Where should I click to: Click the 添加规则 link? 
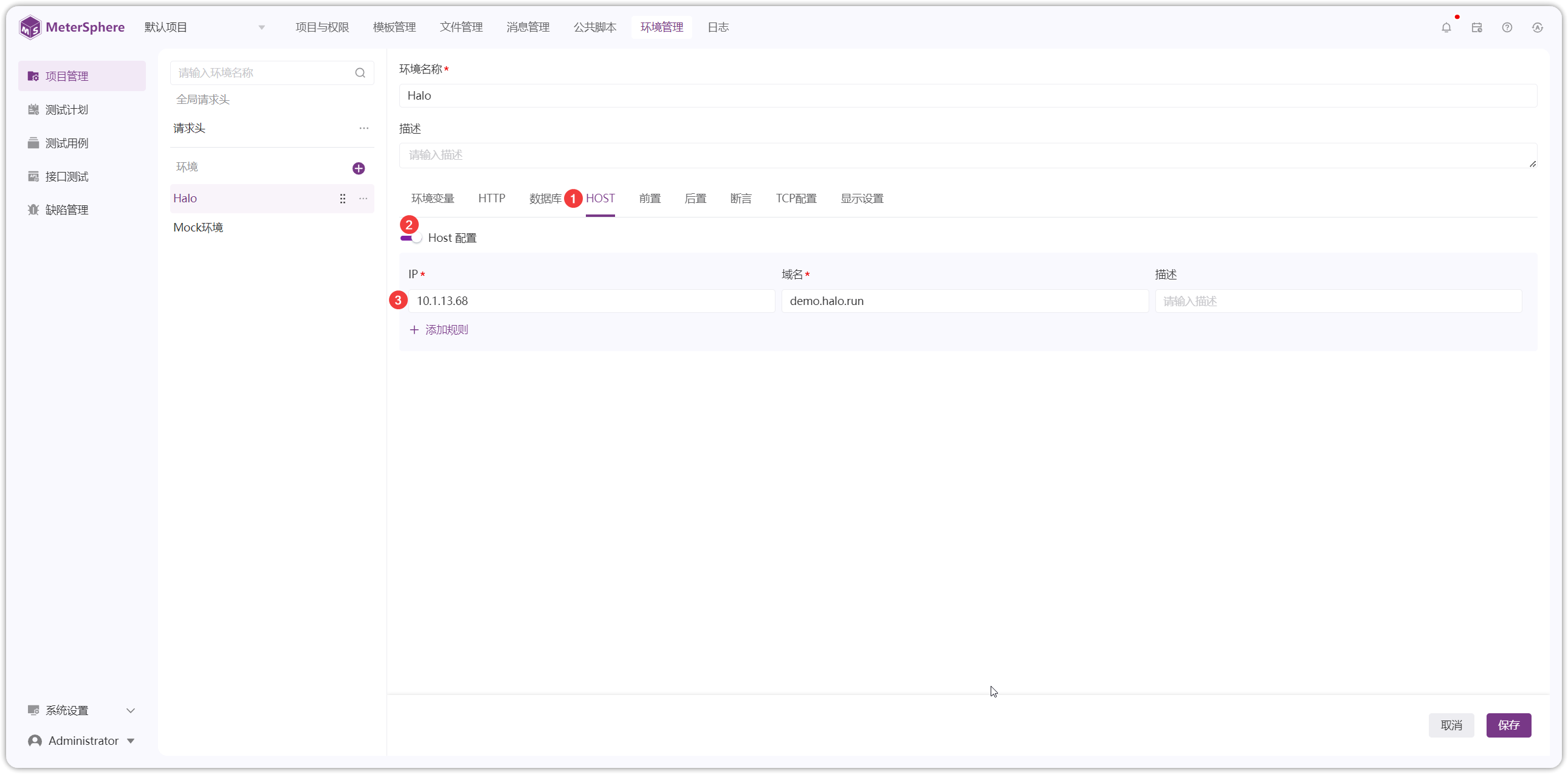[439, 330]
